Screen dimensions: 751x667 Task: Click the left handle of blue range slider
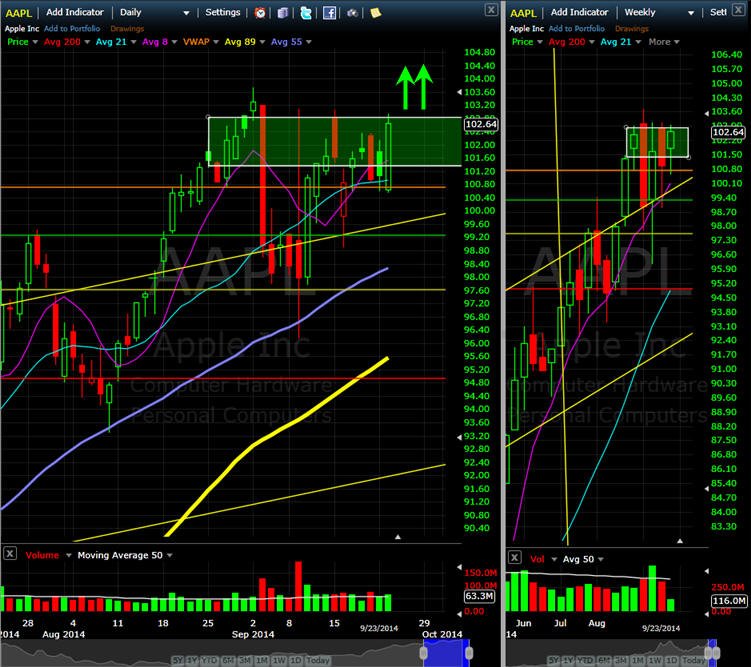(x=423, y=653)
